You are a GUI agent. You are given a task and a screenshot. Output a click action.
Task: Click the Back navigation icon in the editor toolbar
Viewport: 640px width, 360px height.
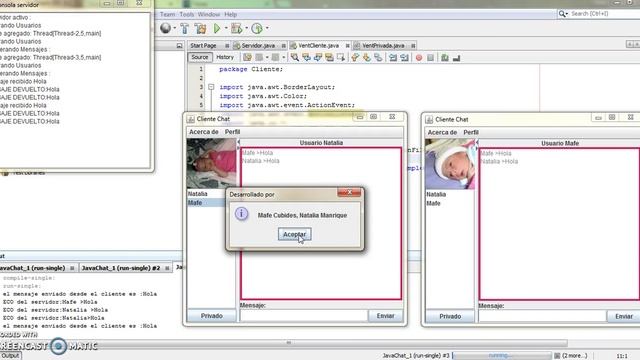259,58
